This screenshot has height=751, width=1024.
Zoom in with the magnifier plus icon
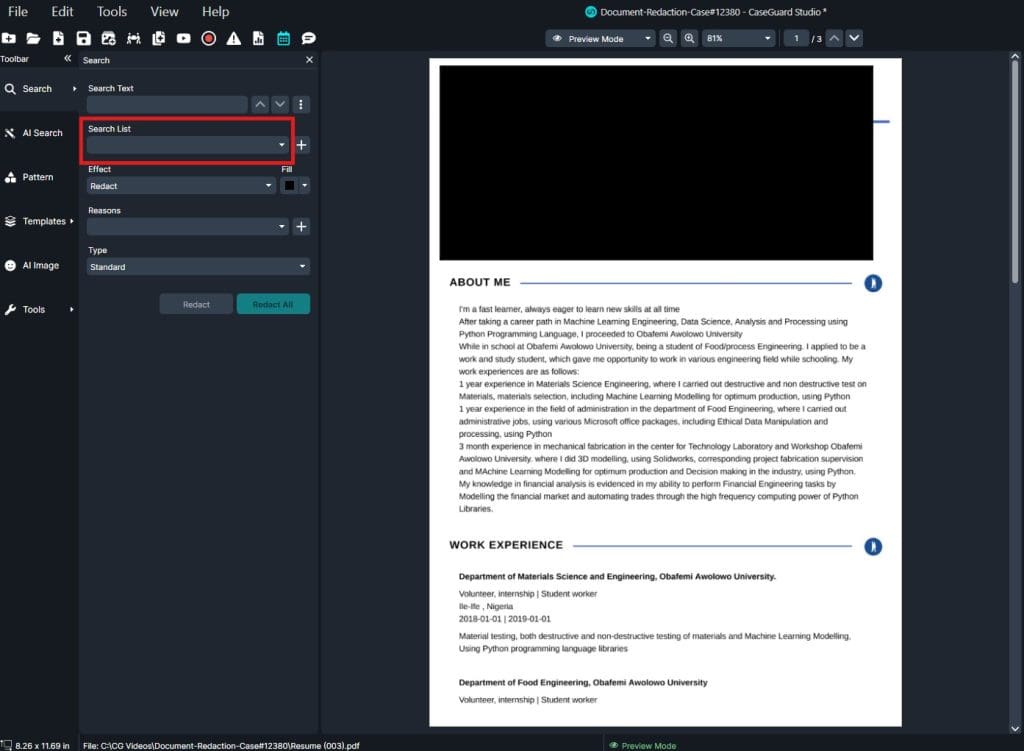(689, 38)
